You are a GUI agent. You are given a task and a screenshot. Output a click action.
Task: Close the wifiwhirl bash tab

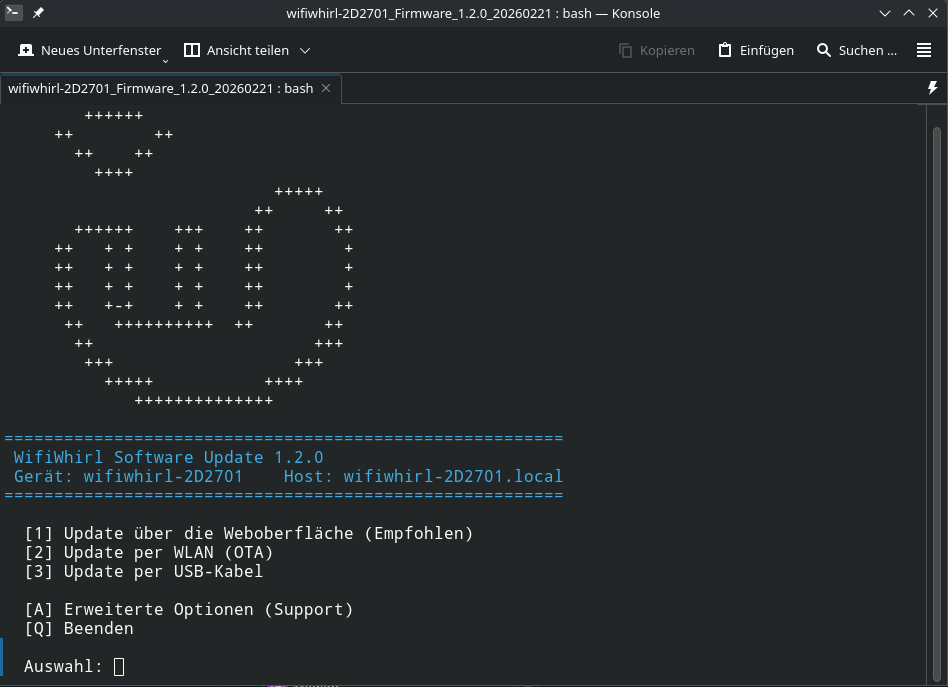327,88
